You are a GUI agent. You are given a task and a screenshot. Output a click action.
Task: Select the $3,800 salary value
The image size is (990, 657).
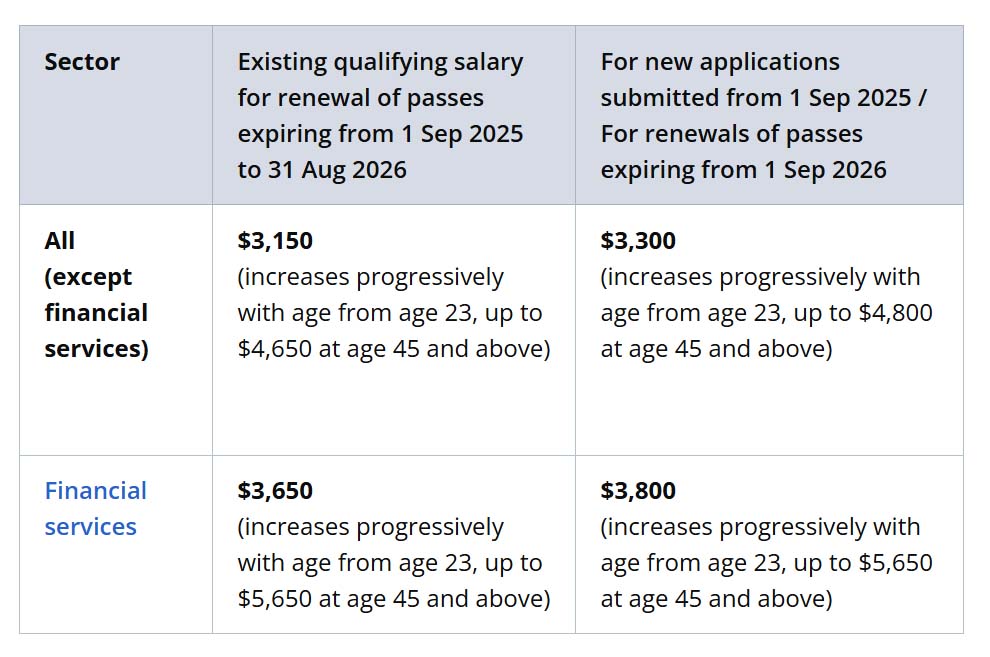coord(638,490)
